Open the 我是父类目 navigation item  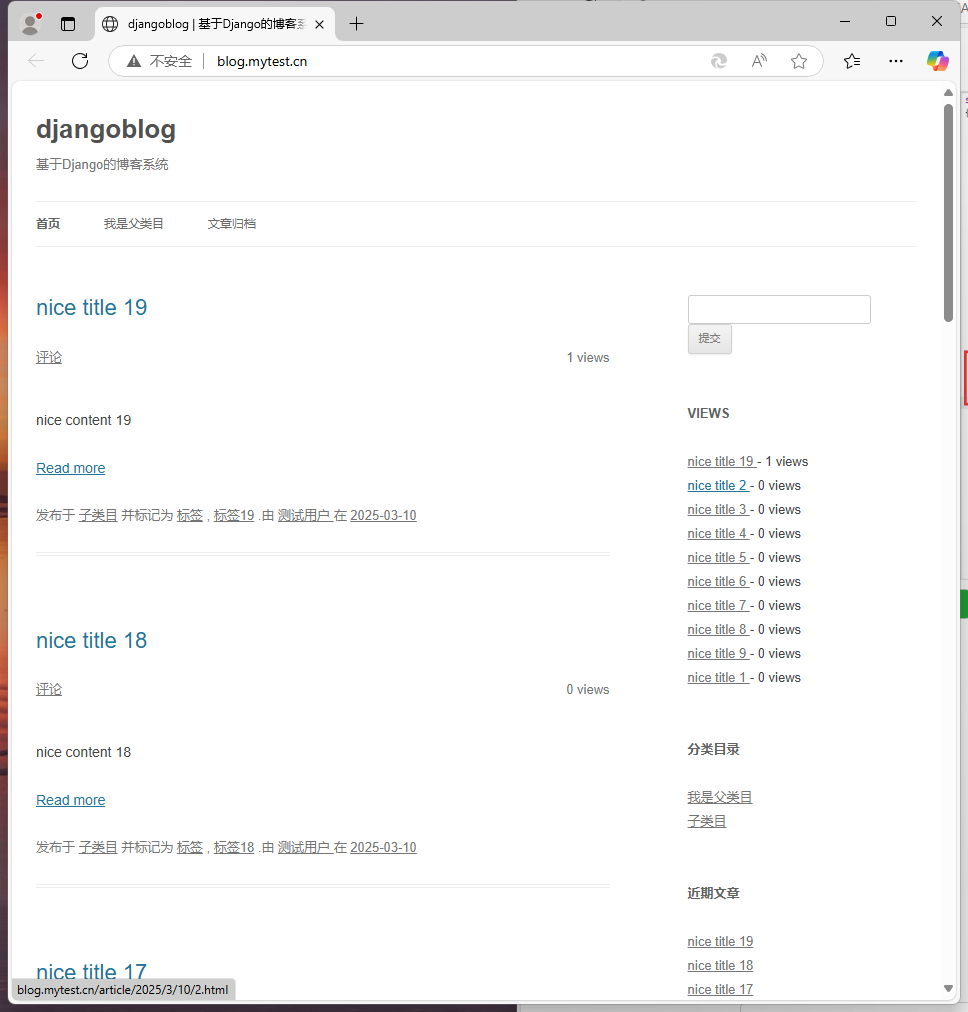point(134,224)
